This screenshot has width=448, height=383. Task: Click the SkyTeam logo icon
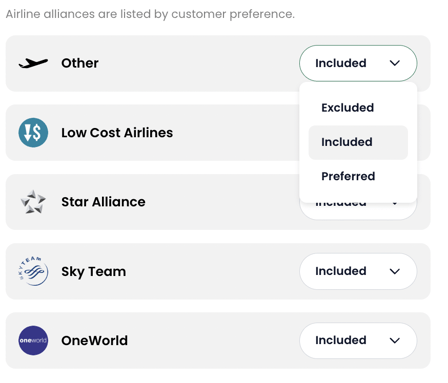coord(33,271)
